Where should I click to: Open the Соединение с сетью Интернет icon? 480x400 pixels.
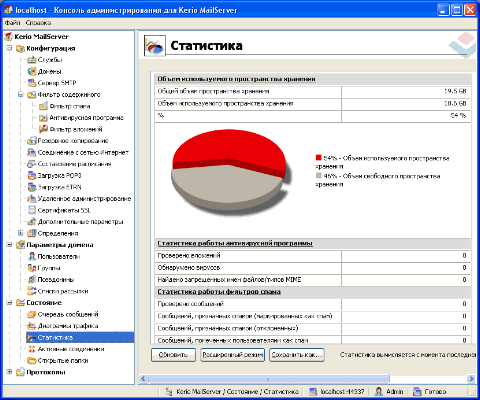click(x=32, y=152)
